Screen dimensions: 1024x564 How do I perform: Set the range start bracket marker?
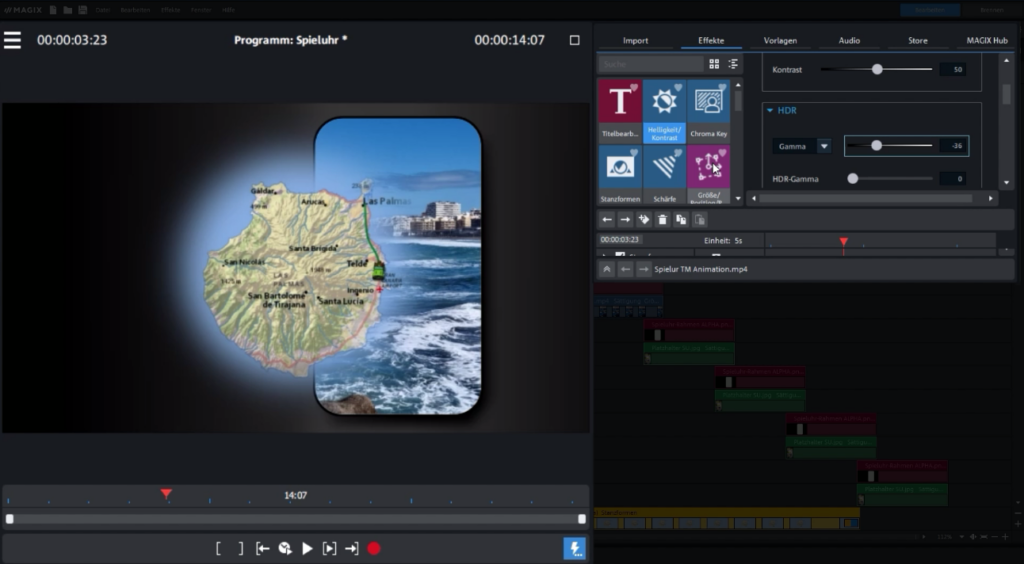(218, 549)
